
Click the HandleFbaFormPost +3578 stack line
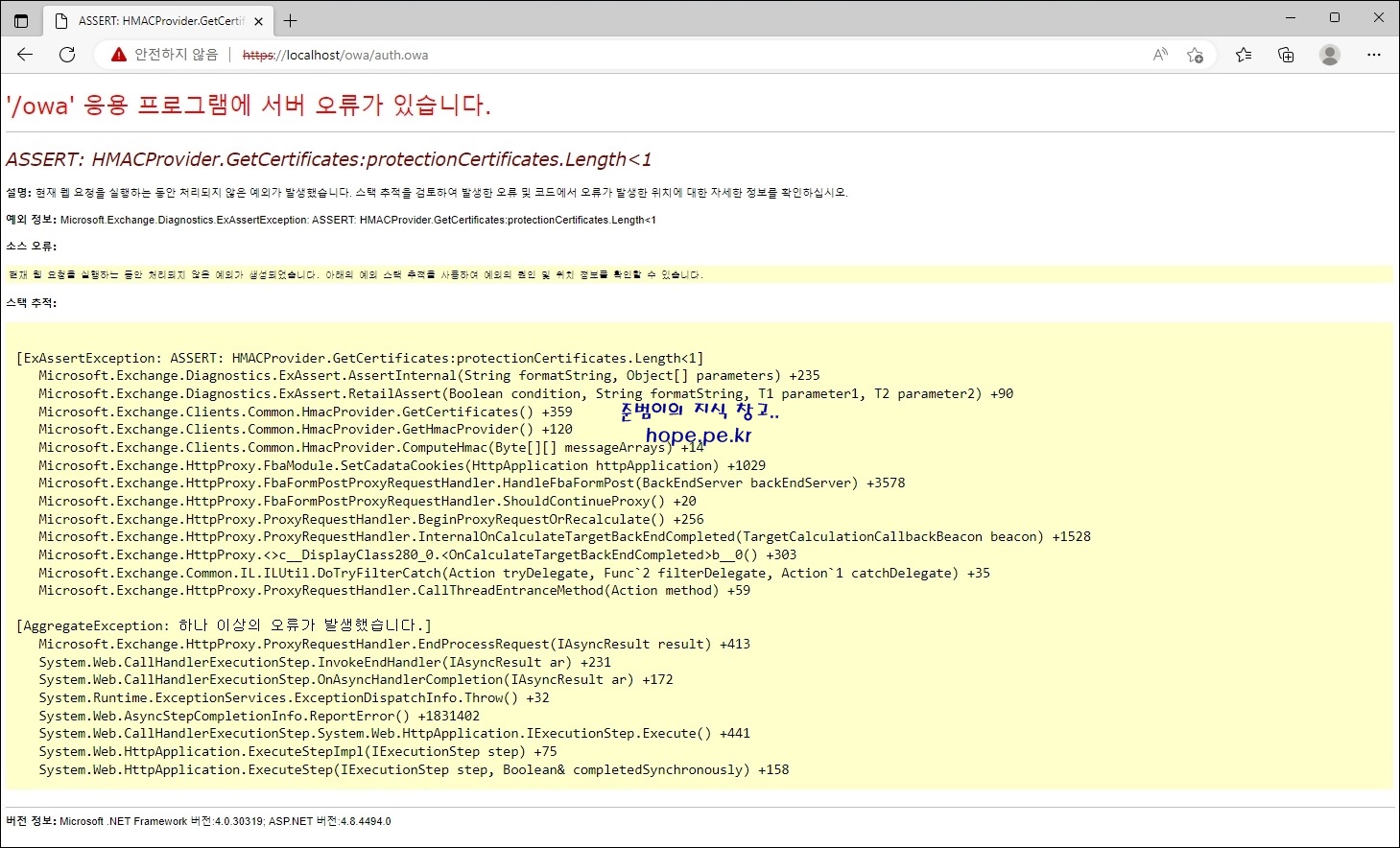click(x=472, y=483)
